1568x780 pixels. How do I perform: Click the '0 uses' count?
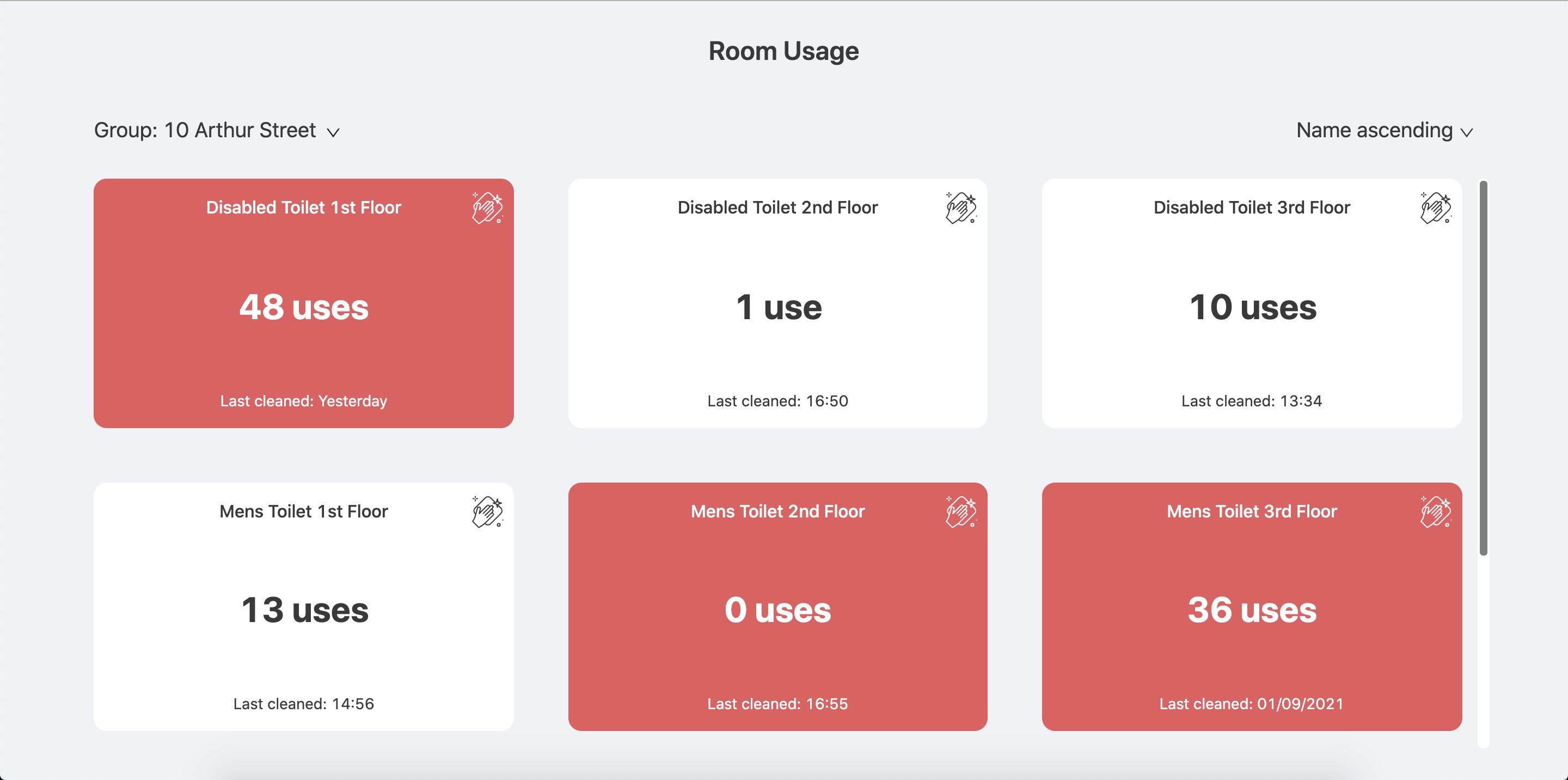(x=778, y=610)
